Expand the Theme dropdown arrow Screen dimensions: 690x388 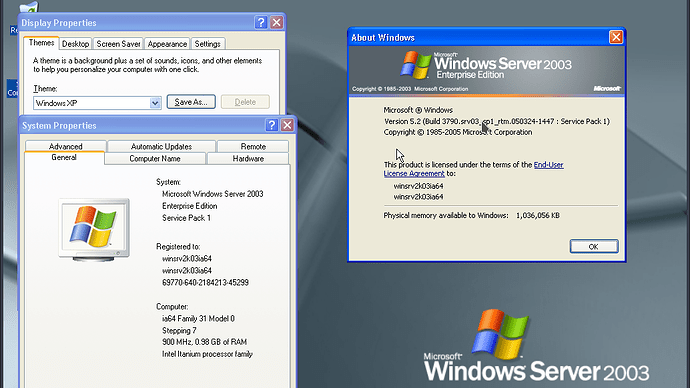coord(155,103)
